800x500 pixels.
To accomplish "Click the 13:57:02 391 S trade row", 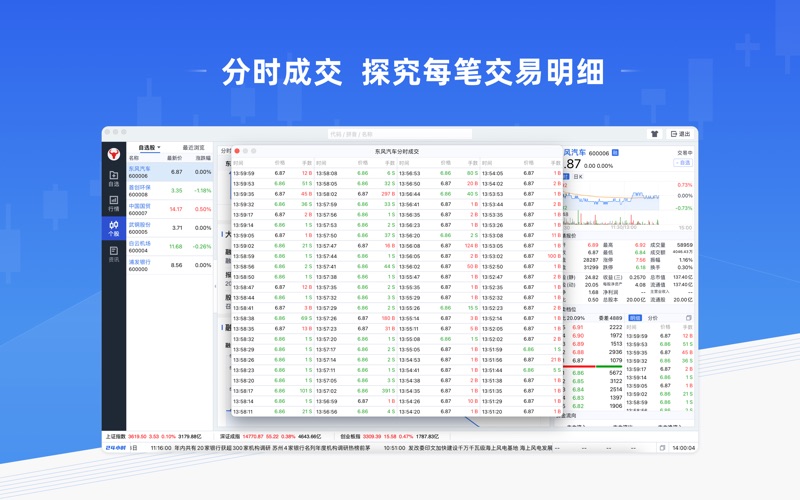I will coord(356,391).
